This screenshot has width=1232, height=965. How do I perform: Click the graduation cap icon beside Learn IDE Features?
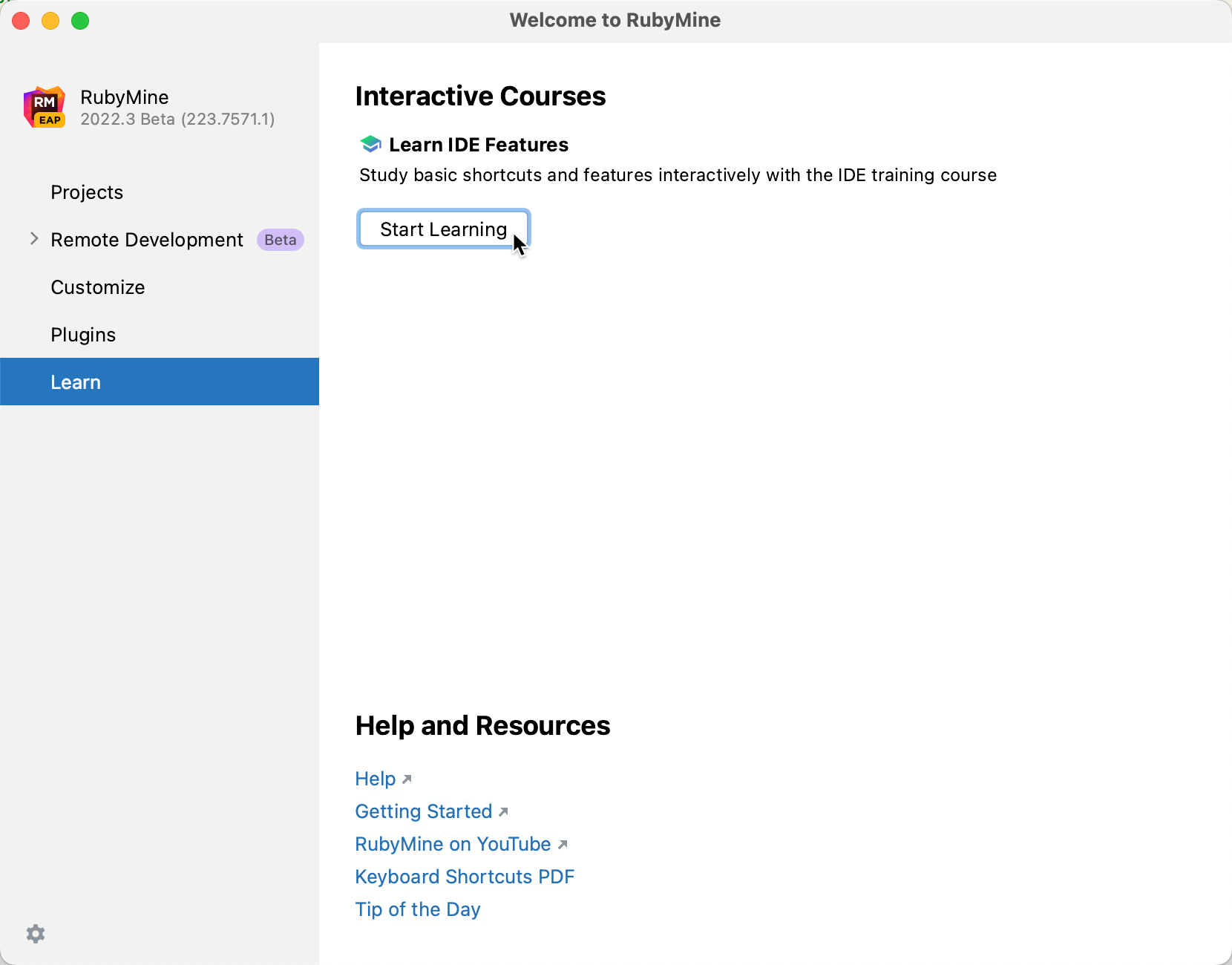click(370, 144)
